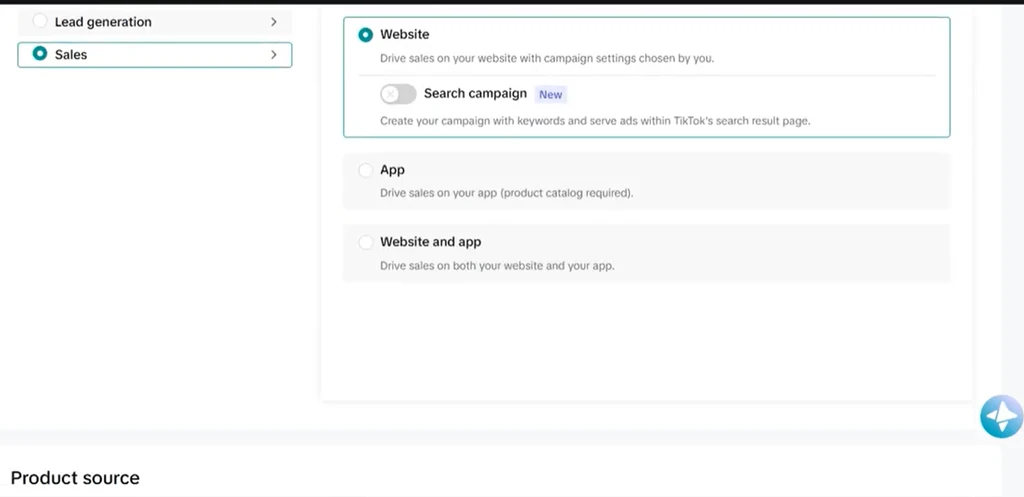Screen dimensions: 1024x497
Task: Choose the App radio option
Action: coord(366,170)
